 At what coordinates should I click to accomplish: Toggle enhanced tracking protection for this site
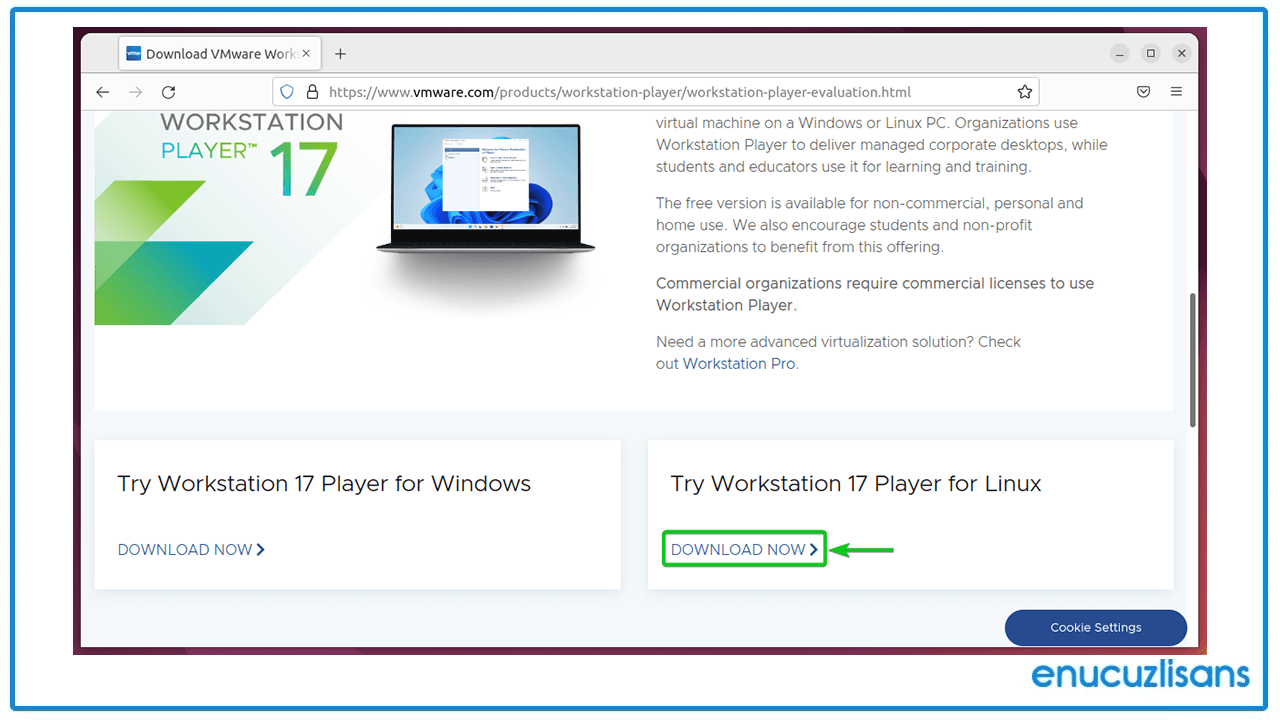(287, 91)
